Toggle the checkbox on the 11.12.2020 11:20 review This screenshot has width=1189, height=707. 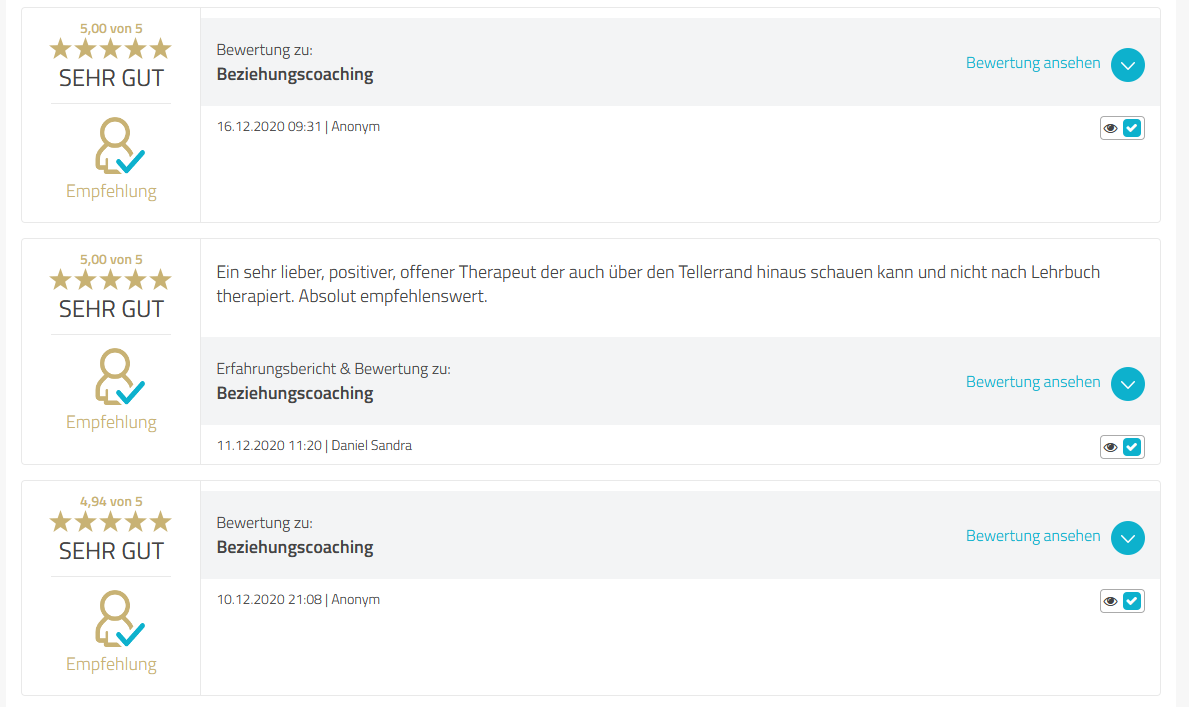coord(1132,447)
